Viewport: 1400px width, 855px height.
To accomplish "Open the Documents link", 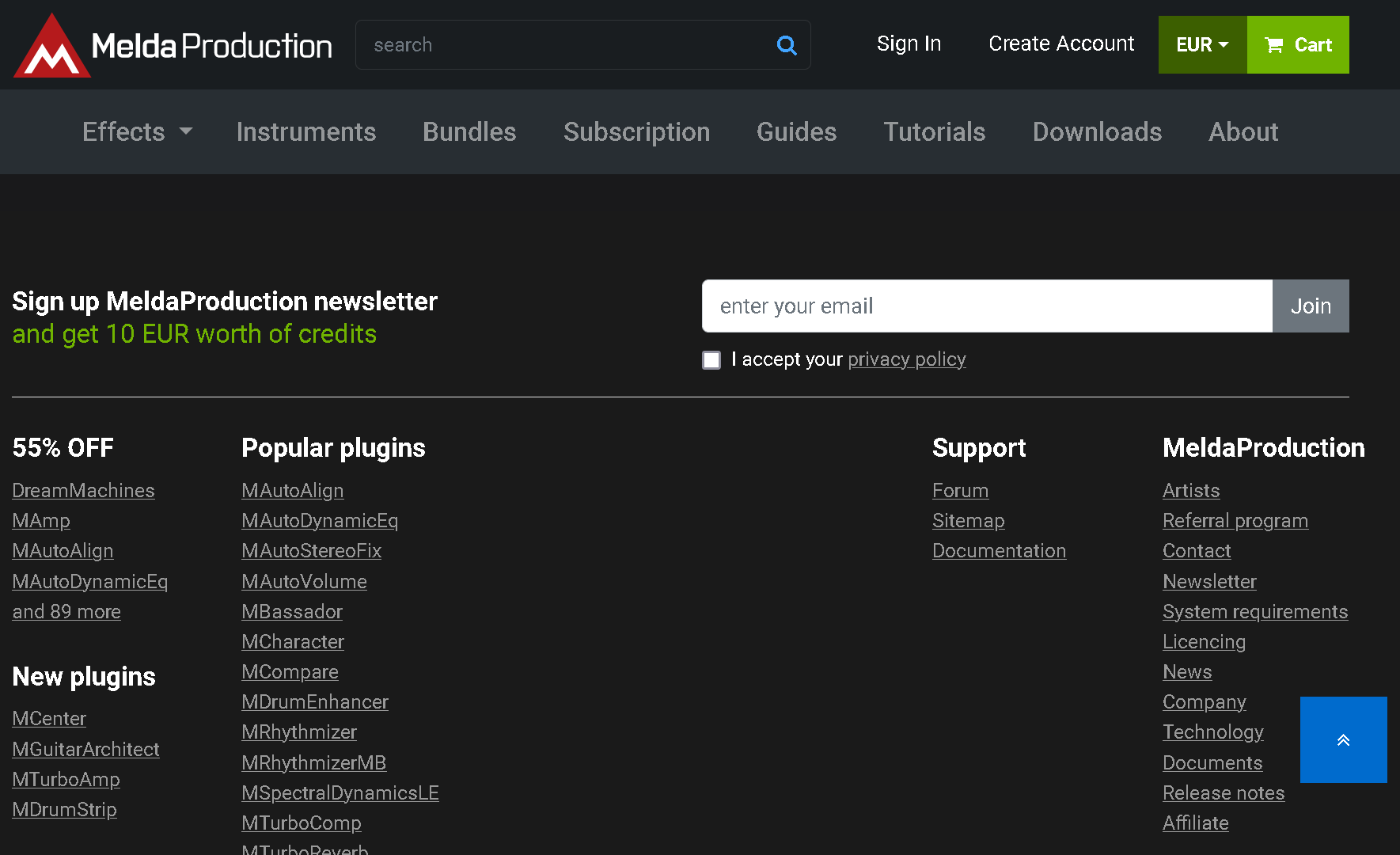I will tap(1212, 763).
